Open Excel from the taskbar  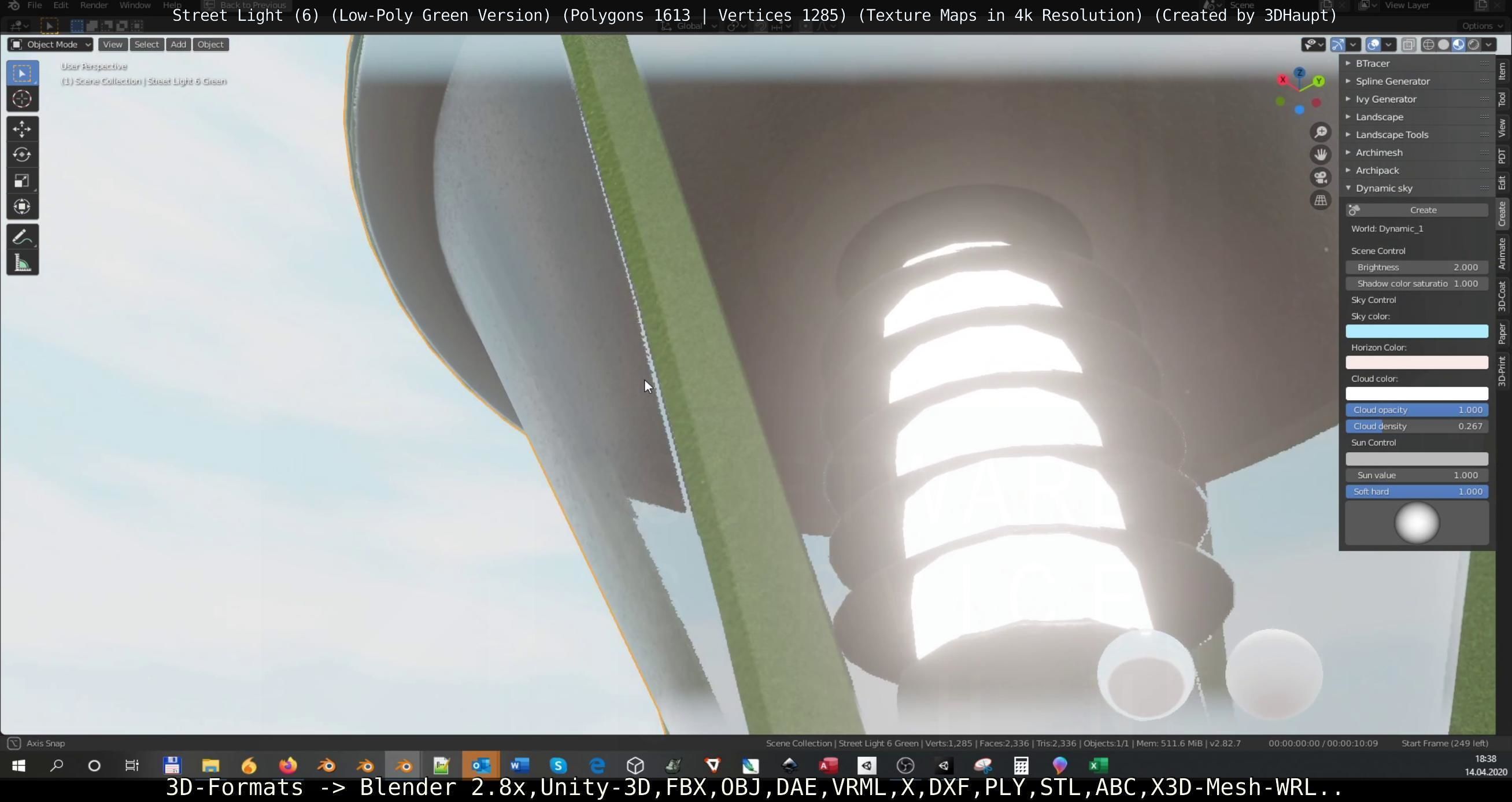pos(1099,765)
